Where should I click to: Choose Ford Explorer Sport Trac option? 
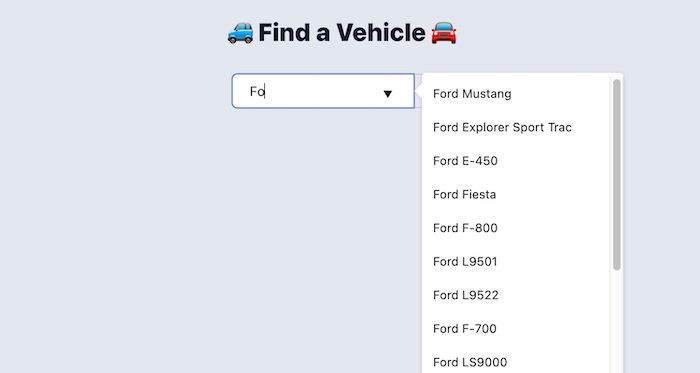pyautogui.click(x=516, y=127)
